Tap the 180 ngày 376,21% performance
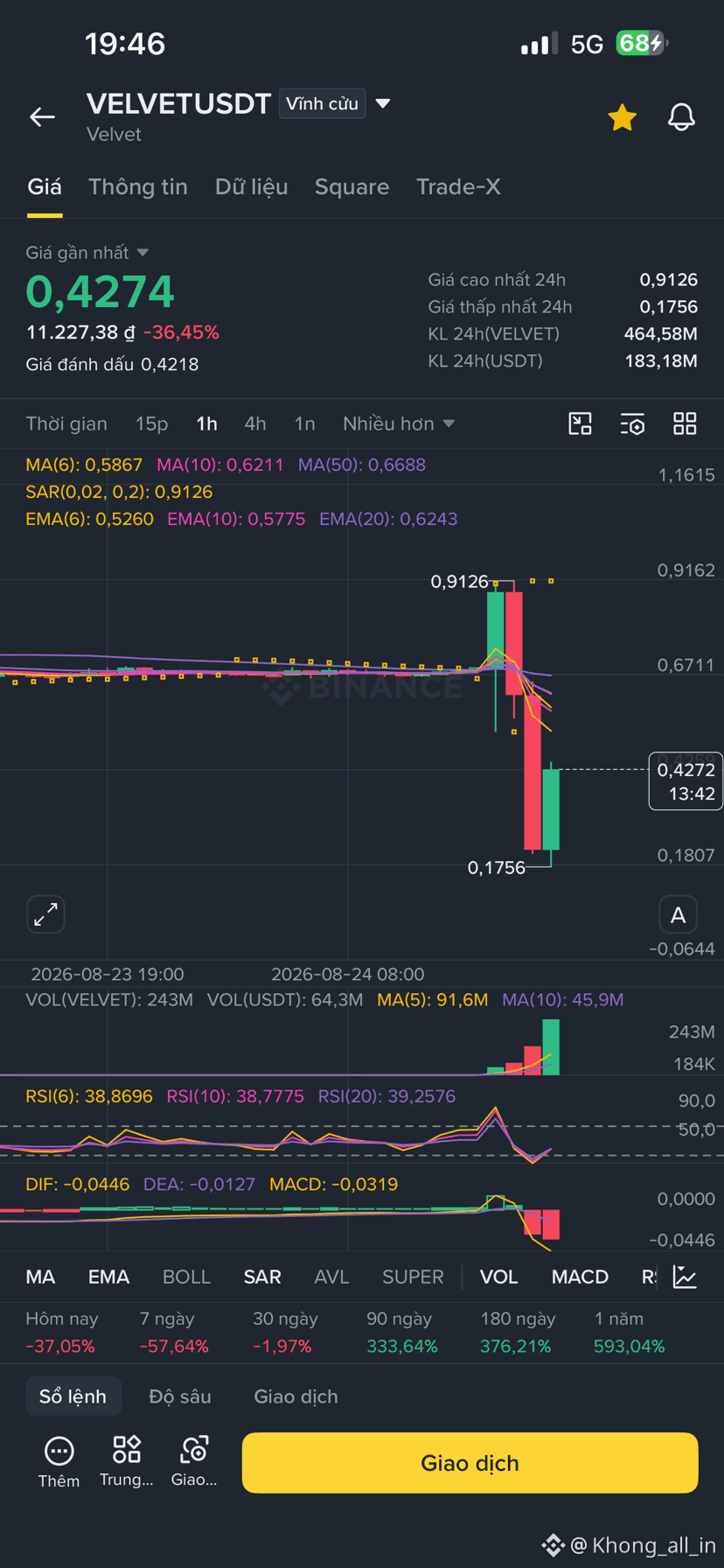724x1568 pixels. (x=517, y=1333)
